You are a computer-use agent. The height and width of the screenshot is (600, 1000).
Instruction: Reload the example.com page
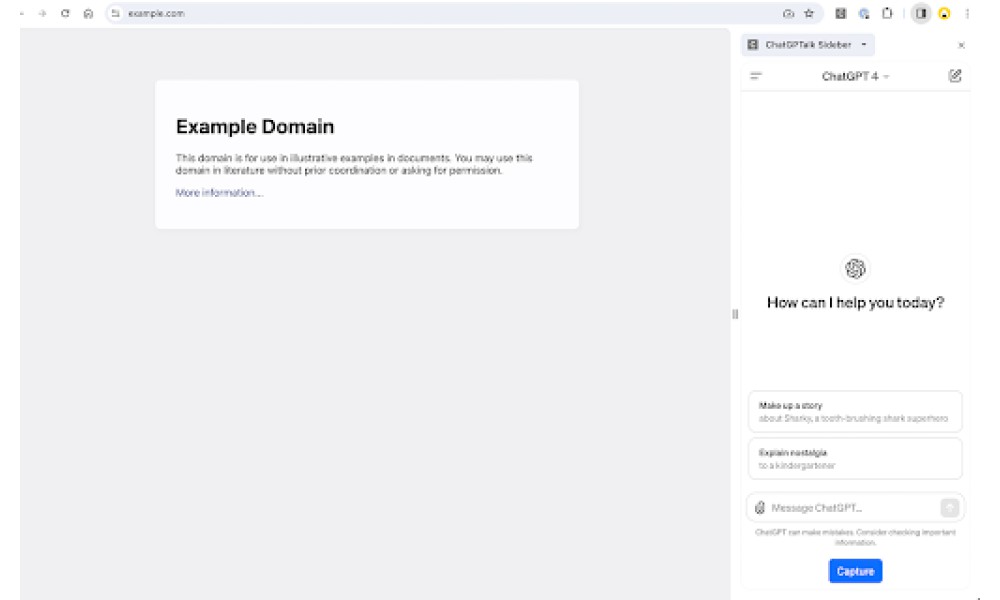(x=65, y=13)
